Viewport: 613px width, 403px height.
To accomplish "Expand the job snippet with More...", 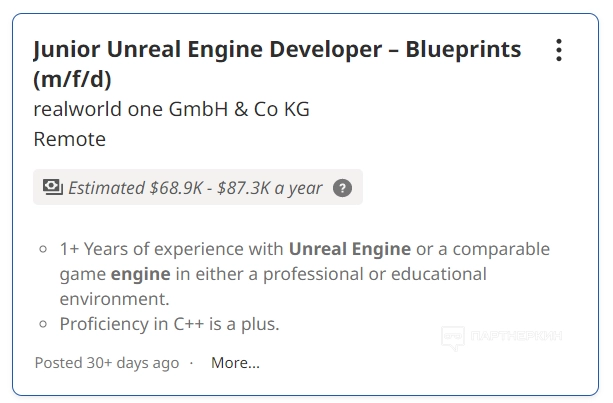I will [x=235, y=363].
